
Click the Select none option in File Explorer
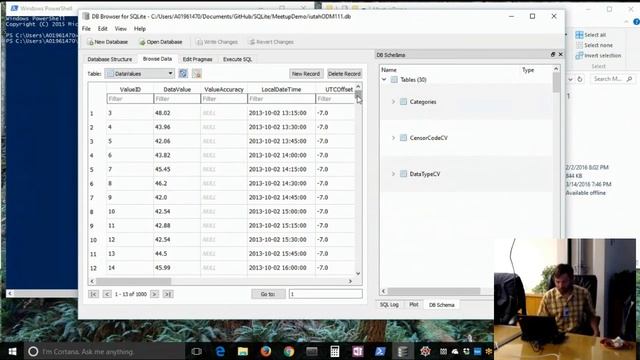point(594,45)
